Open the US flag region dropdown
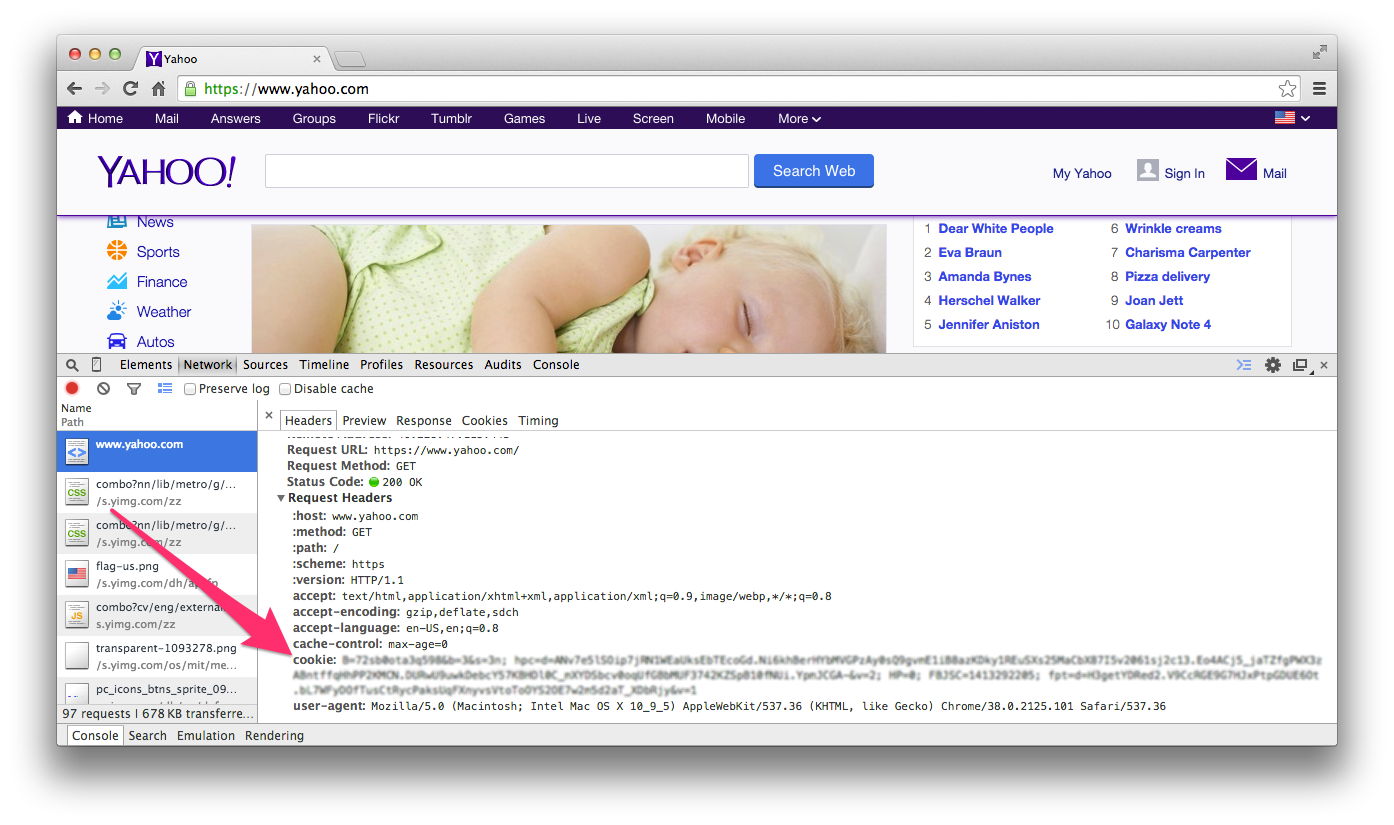The width and height of the screenshot is (1394, 825). tap(1292, 118)
